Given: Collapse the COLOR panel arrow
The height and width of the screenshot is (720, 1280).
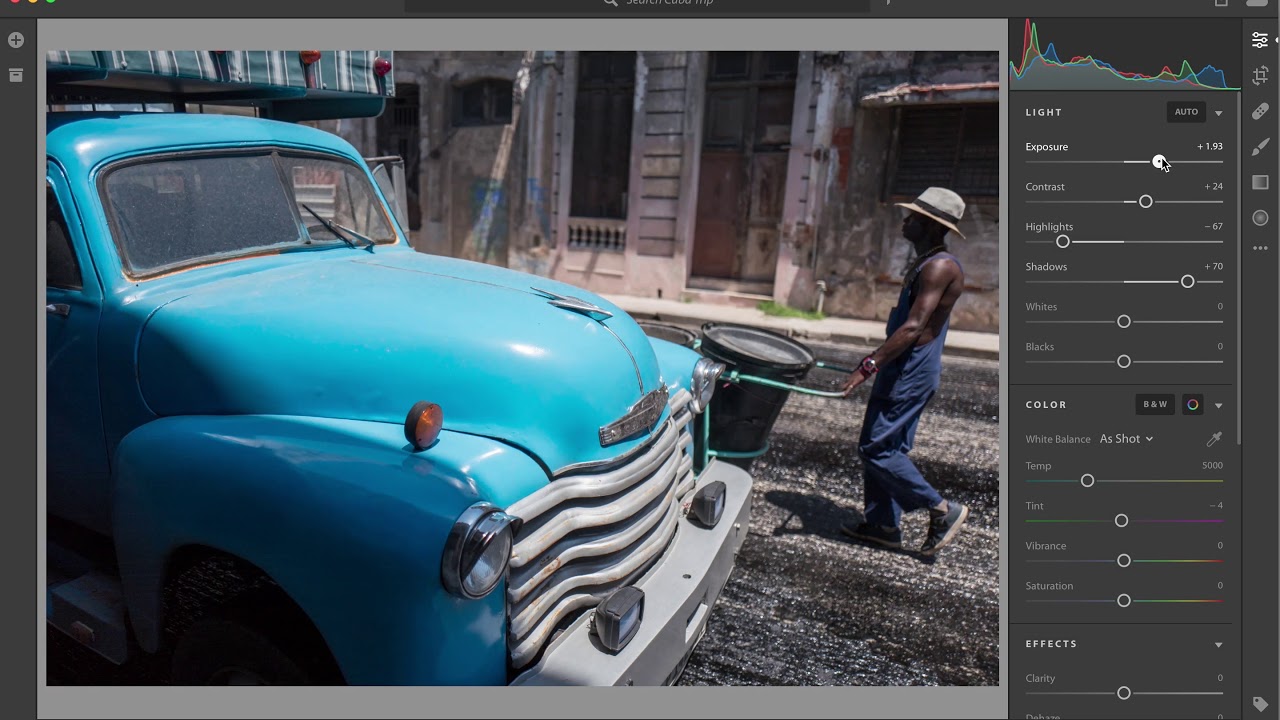Looking at the screenshot, I should coord(1218,405).
